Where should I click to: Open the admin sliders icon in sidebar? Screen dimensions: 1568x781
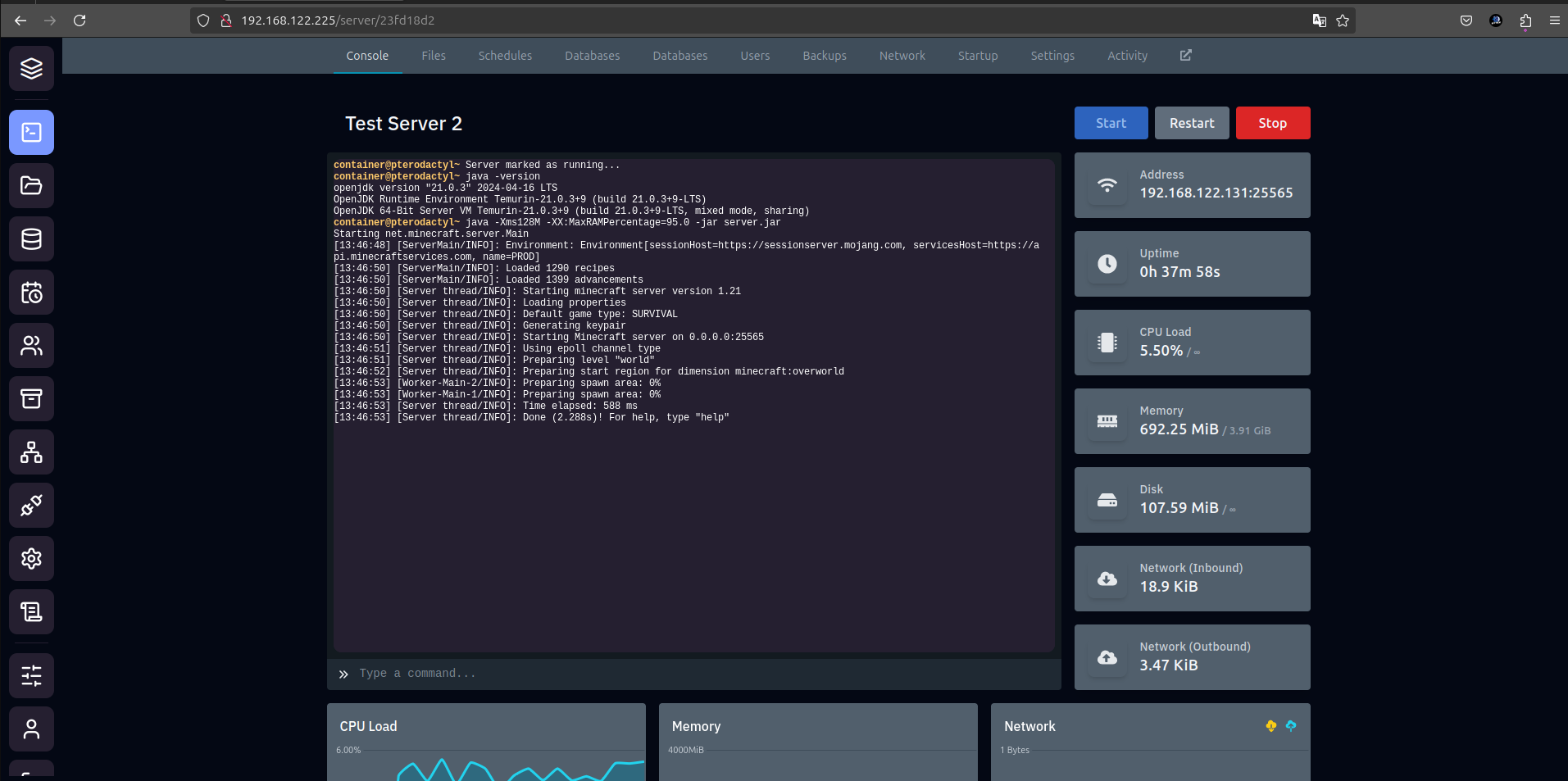click(x=31, y=675)
